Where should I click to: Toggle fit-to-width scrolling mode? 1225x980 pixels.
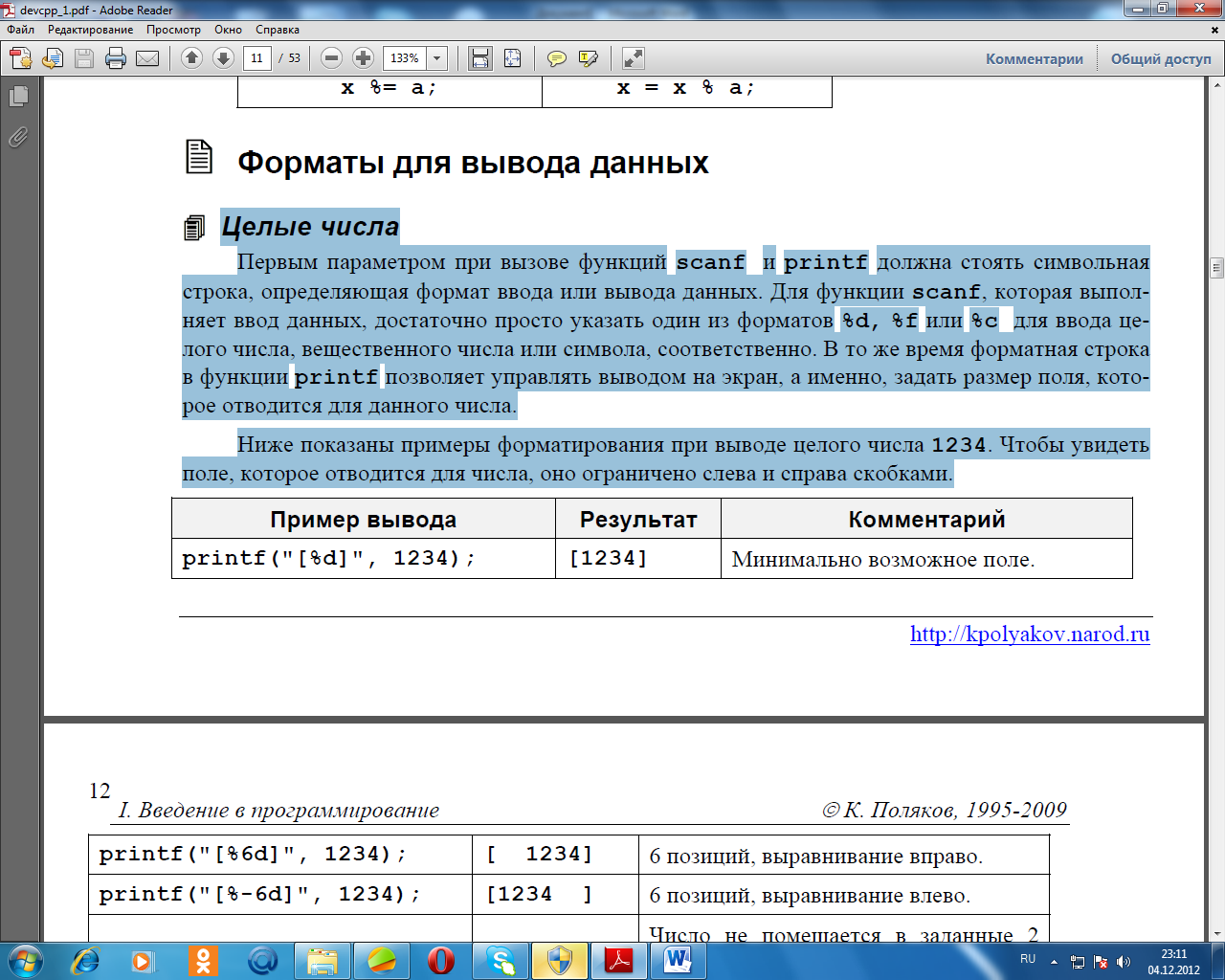click(479, 58)
